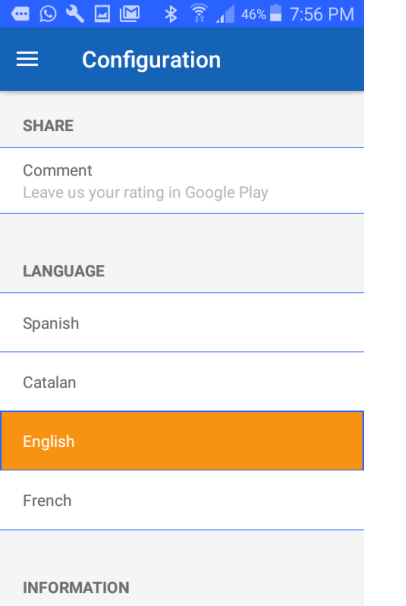This screenshot has height=606, width=406.
Task: Tap the Configuration screen title
Action: coord(151,60)
